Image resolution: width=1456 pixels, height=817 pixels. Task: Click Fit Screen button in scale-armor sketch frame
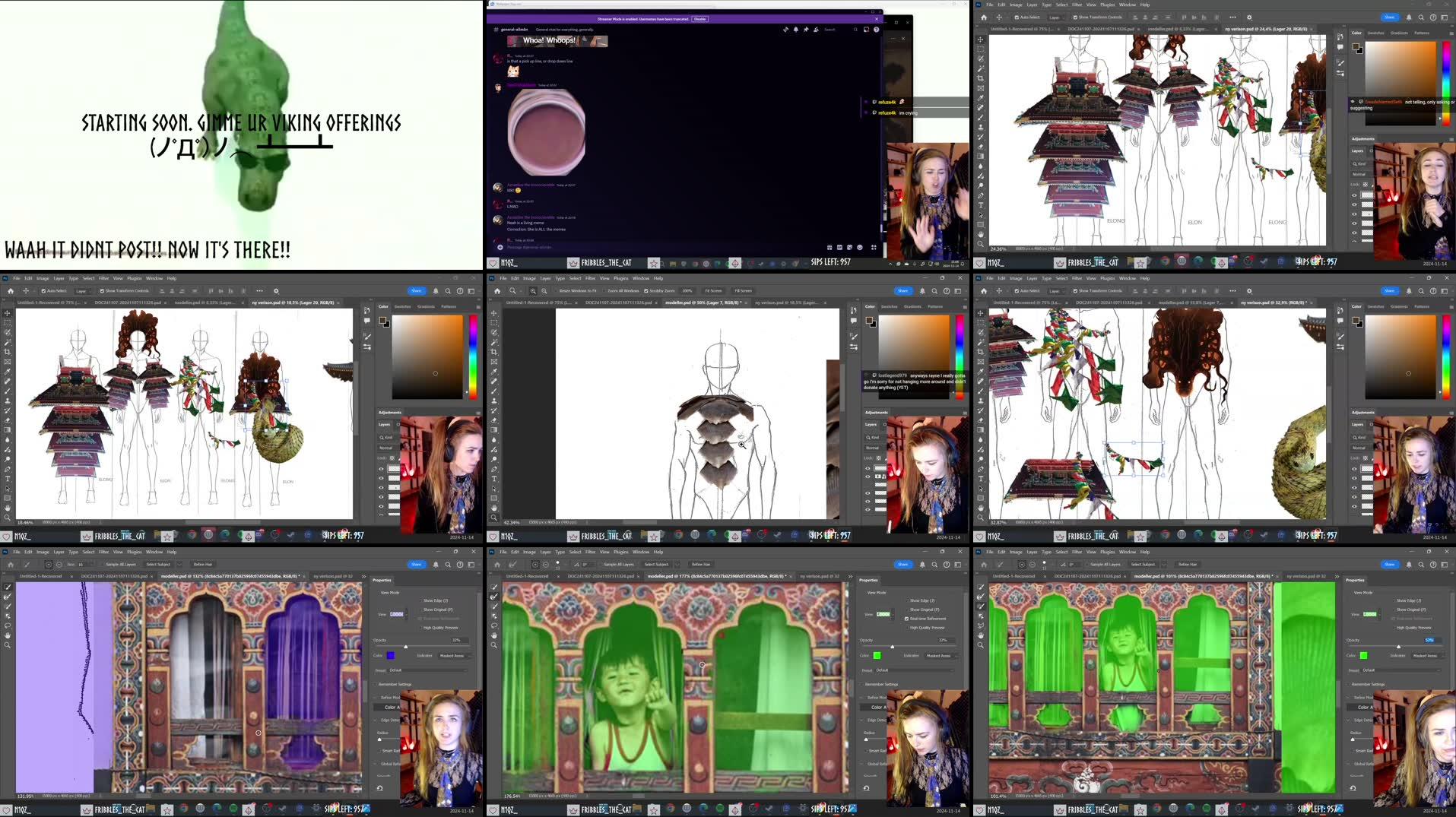coord(713,291)
